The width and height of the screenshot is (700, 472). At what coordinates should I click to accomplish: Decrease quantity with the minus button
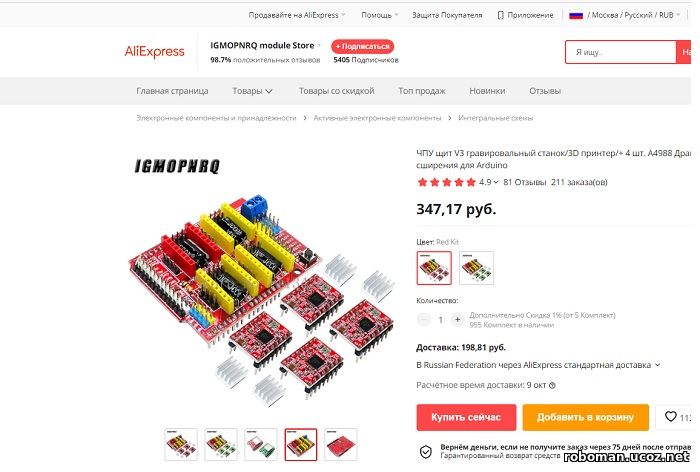coord(424,320)
